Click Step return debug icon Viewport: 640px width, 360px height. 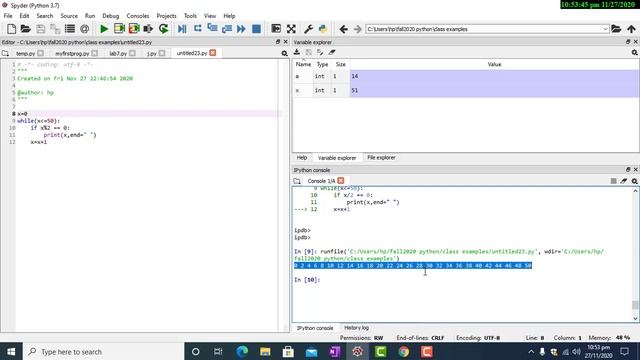click(x=227, y=29)
